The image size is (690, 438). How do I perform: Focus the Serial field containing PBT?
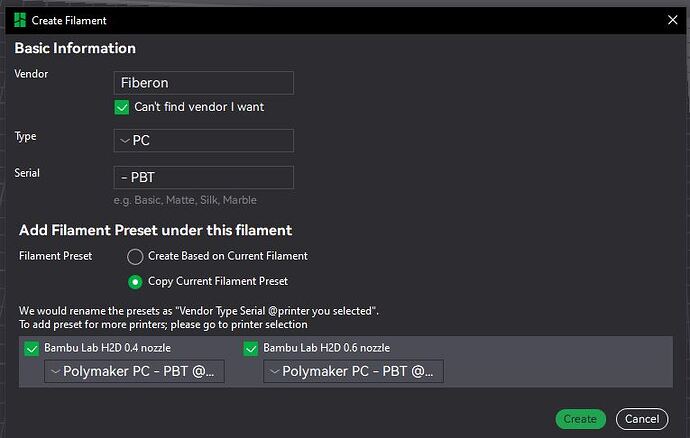(x=204, y=178)
